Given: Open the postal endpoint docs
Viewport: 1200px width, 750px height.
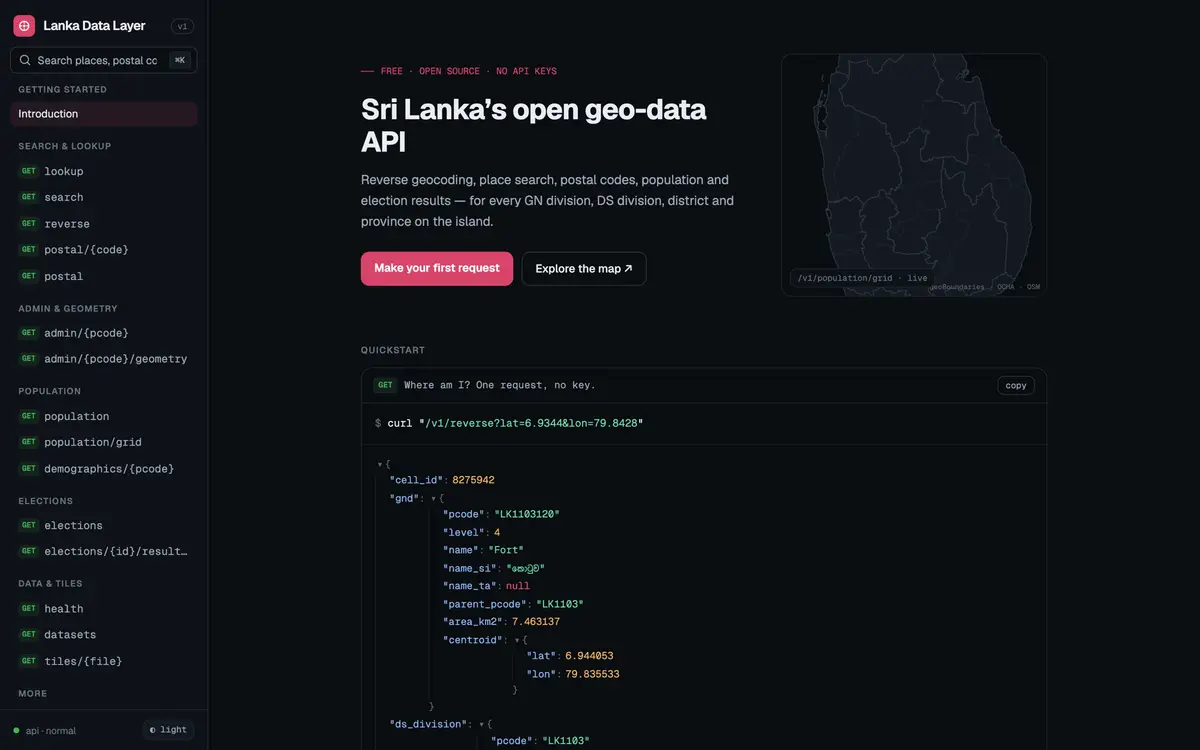Looking at the screenshot, I should point(104,276).
